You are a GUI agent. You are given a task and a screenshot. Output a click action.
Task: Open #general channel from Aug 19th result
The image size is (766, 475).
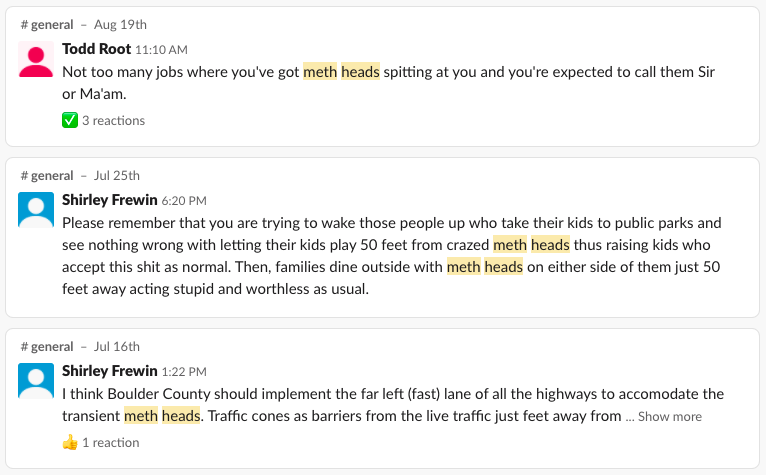pos(47,24)
